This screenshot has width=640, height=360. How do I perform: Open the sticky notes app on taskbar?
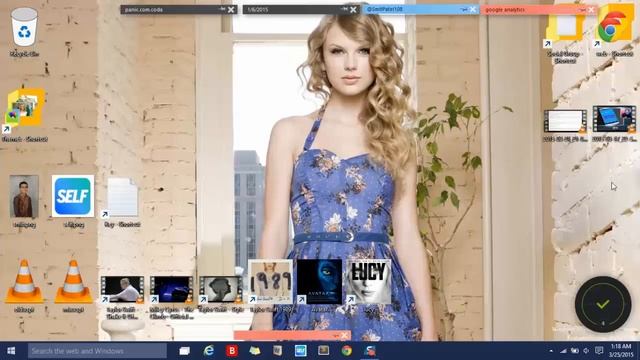pos(370,351)
